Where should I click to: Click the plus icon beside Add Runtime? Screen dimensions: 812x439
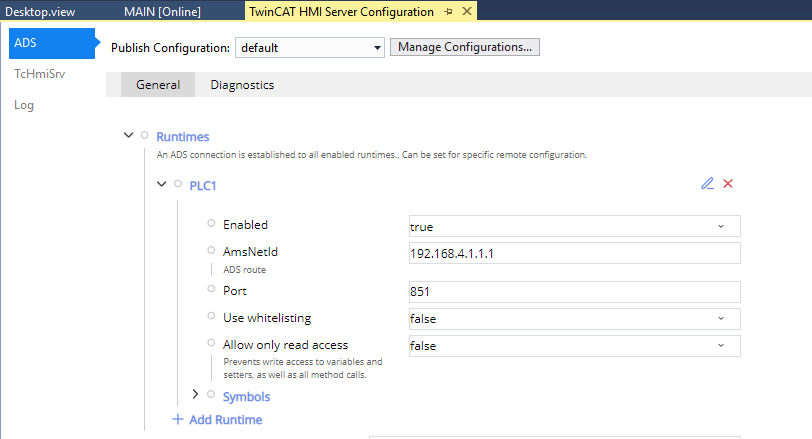click(178, 419)
